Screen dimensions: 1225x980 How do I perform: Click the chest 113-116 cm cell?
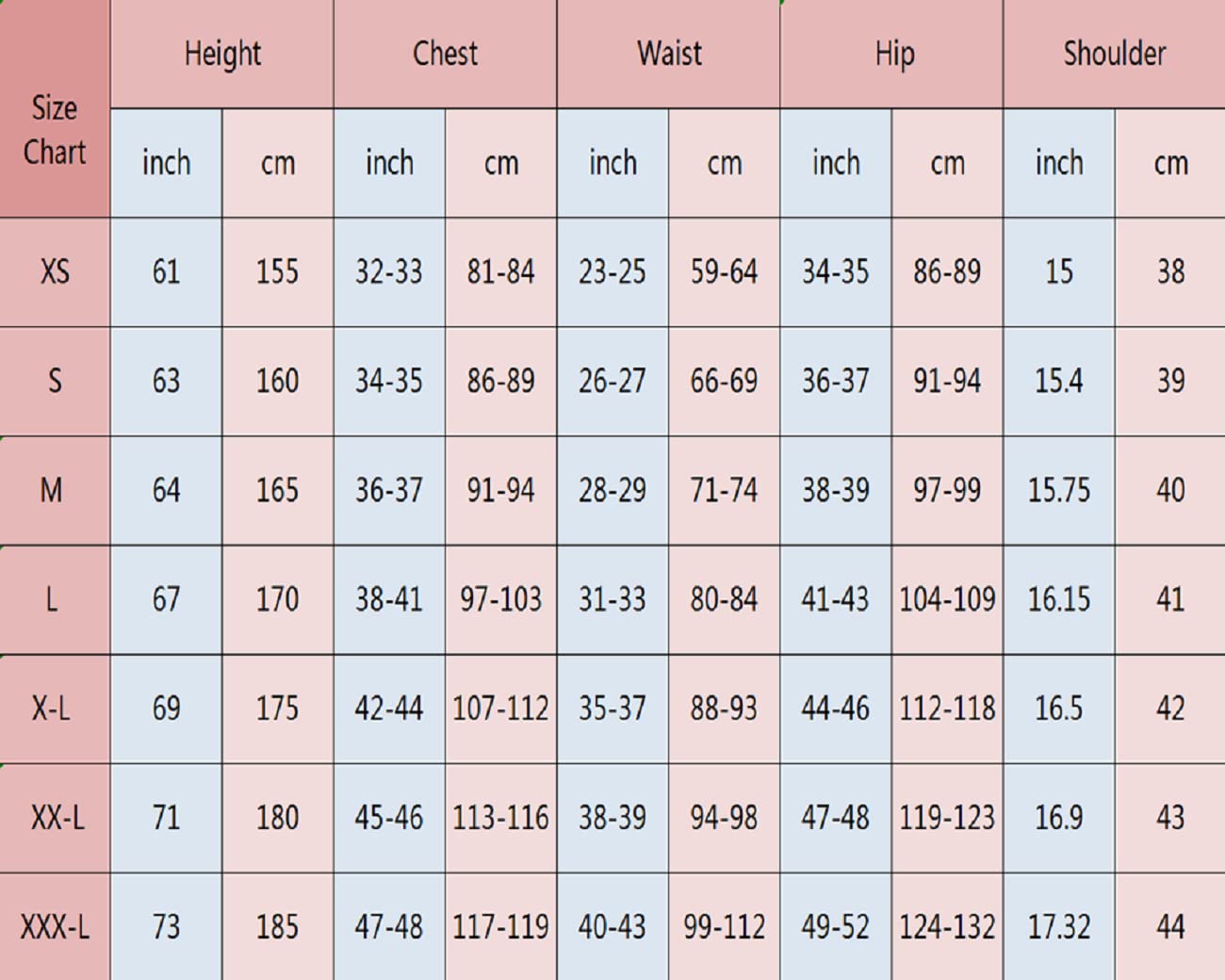coord(500,818)
